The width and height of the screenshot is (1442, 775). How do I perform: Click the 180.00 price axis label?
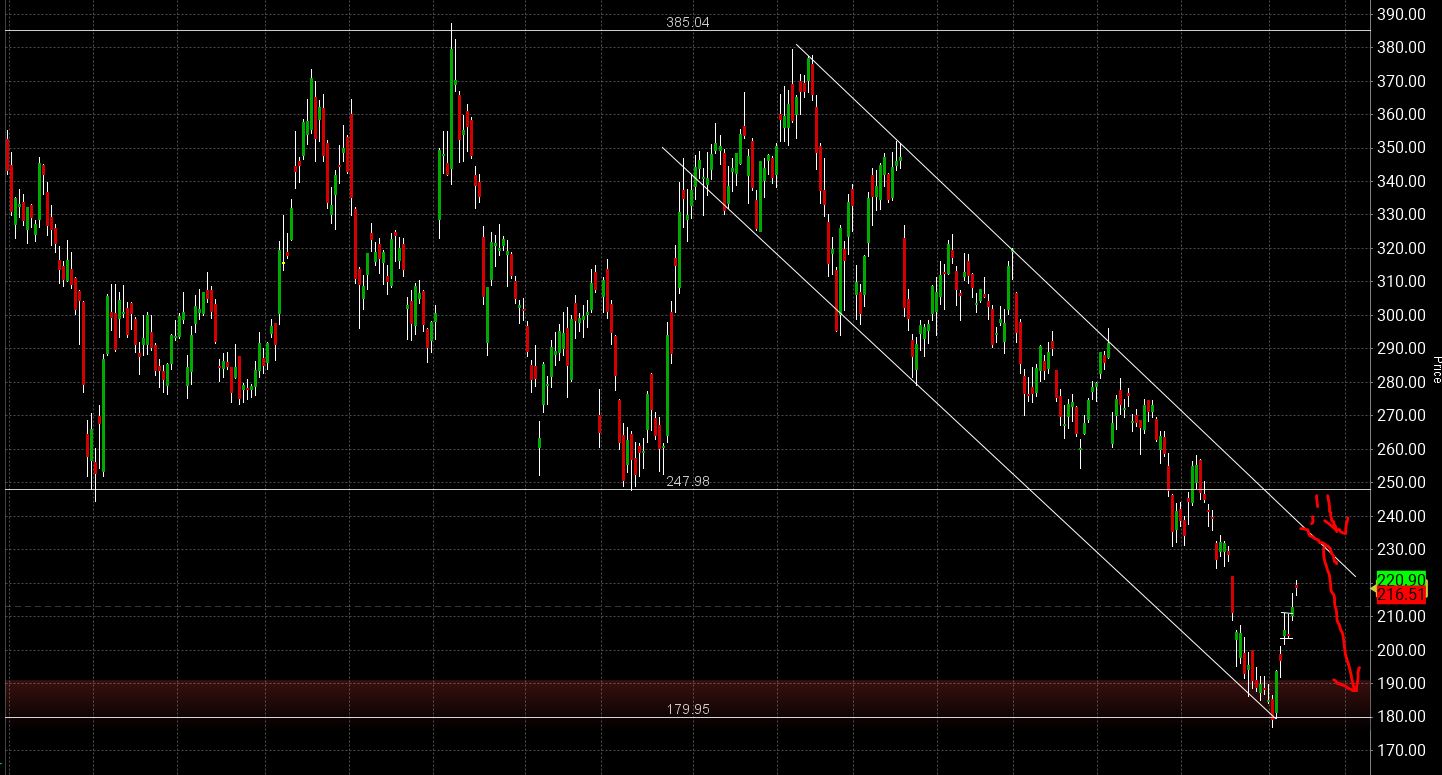point(1401,716)
